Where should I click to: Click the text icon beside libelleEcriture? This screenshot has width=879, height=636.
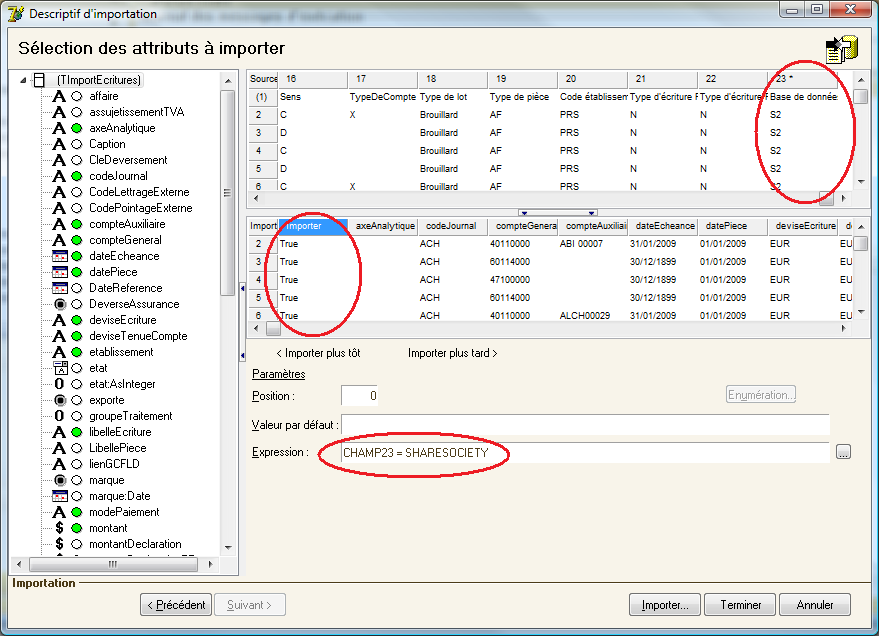point(59,432)
